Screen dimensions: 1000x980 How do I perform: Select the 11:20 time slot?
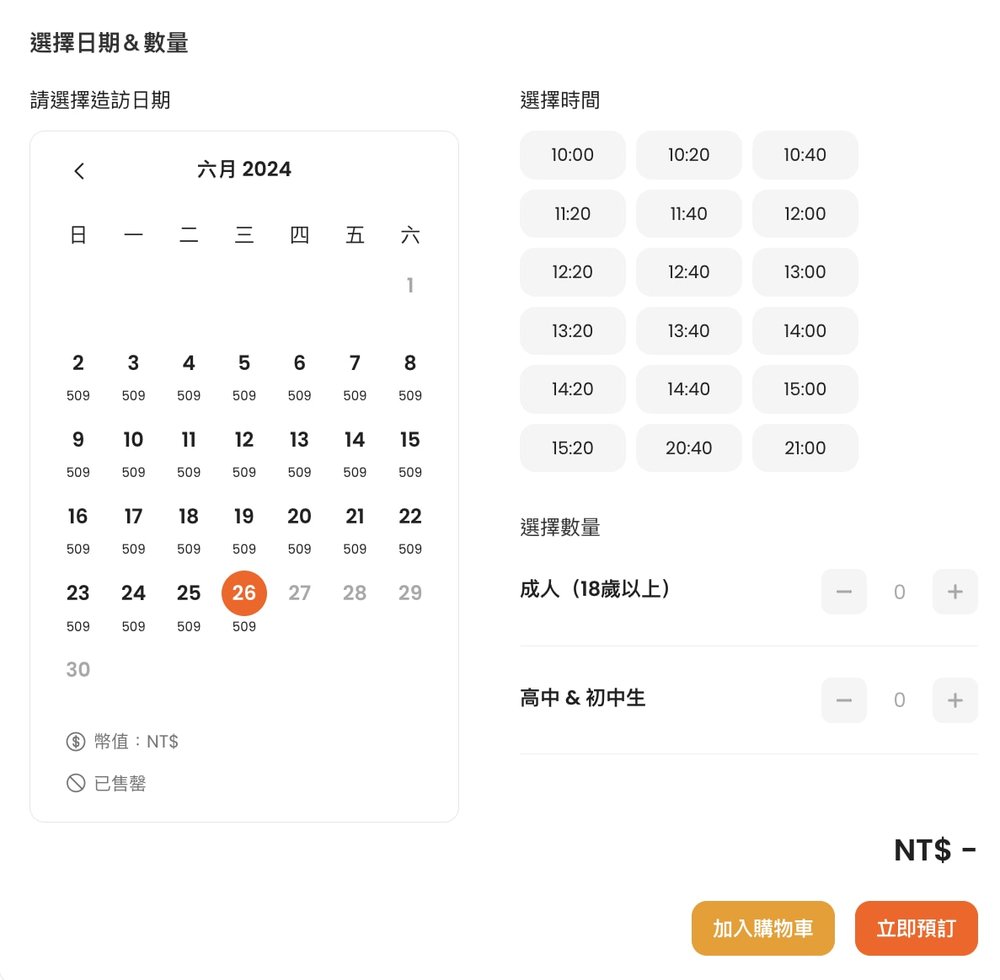click(572, 214)
